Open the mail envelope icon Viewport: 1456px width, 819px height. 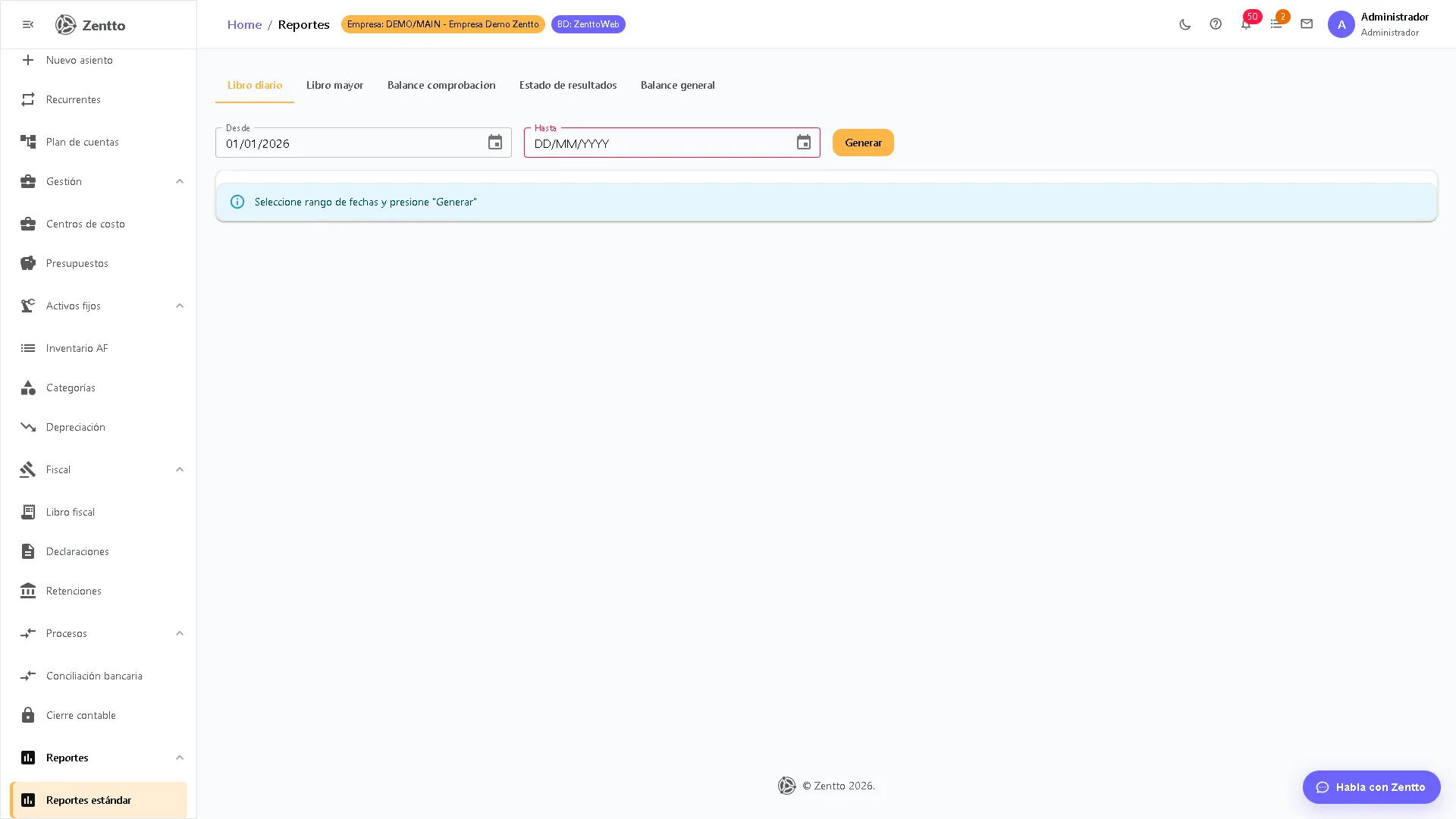coord(1307,24)
